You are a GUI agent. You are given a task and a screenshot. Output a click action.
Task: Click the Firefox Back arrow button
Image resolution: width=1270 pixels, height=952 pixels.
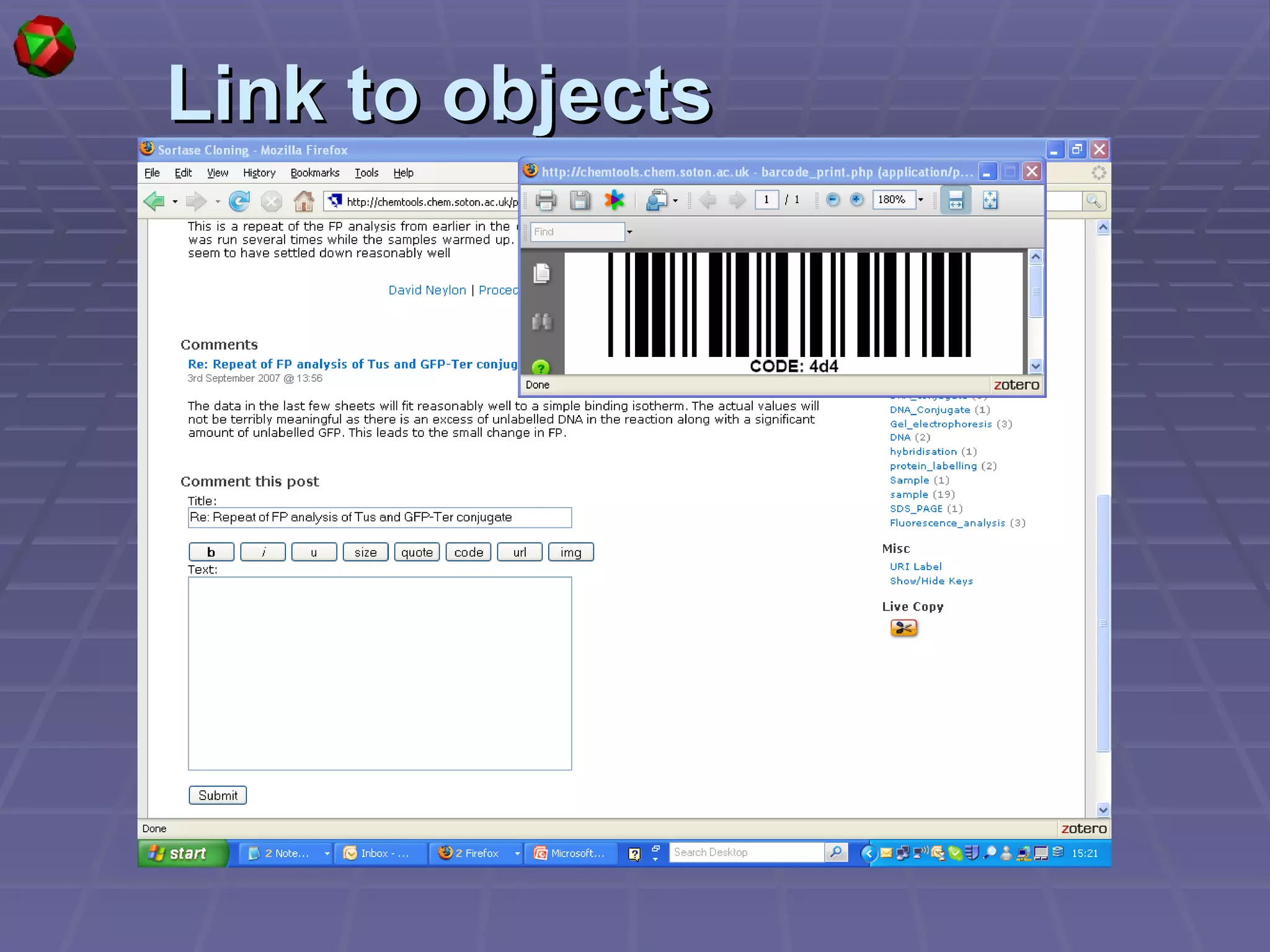click(x=154, y=201)
